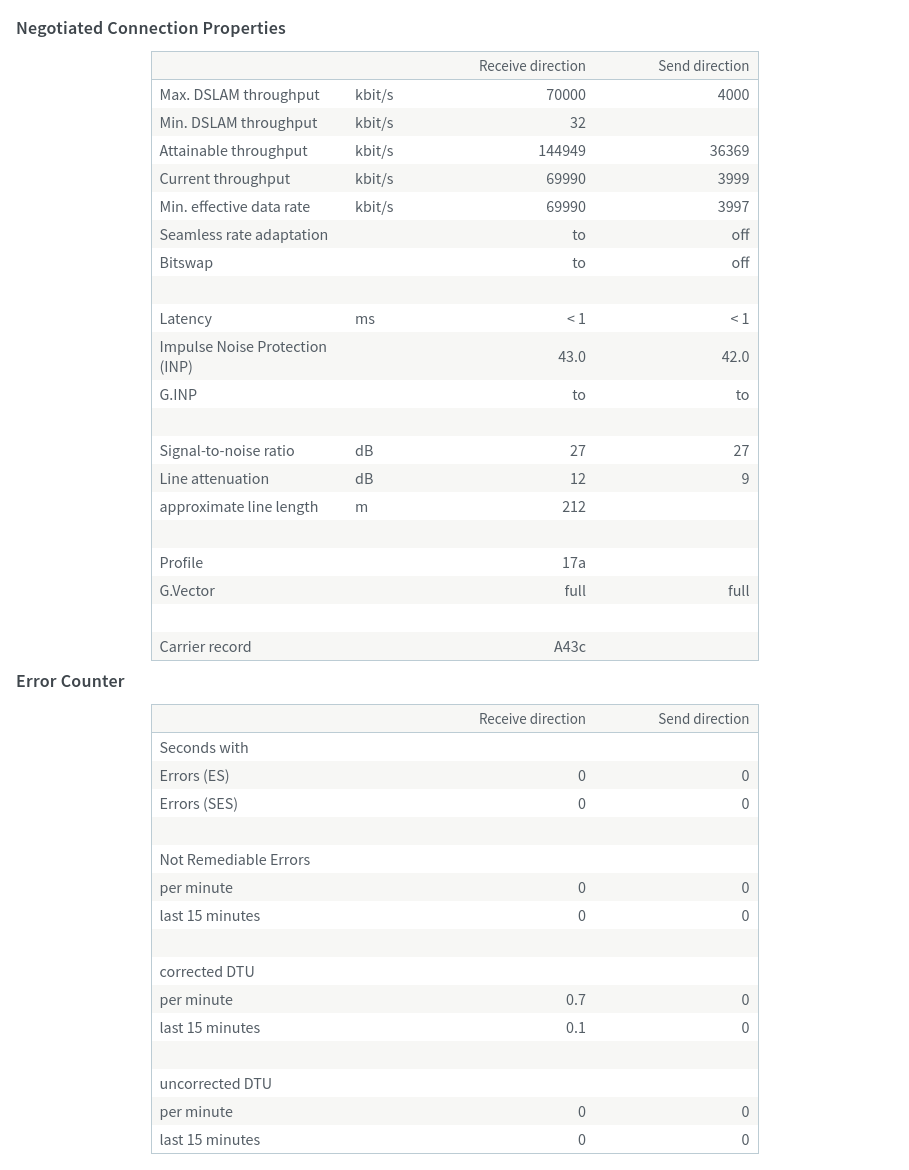This screenshot has height=1170, width=909.
Task: Select the Bitswap row label
Action: [x=186, y=263]
